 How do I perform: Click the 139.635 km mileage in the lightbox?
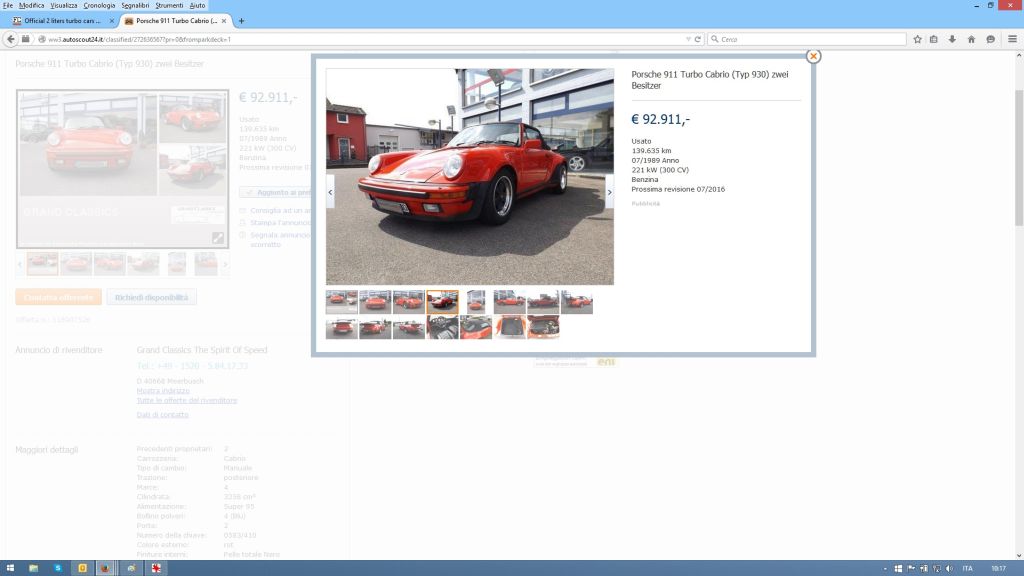[651, 151]
